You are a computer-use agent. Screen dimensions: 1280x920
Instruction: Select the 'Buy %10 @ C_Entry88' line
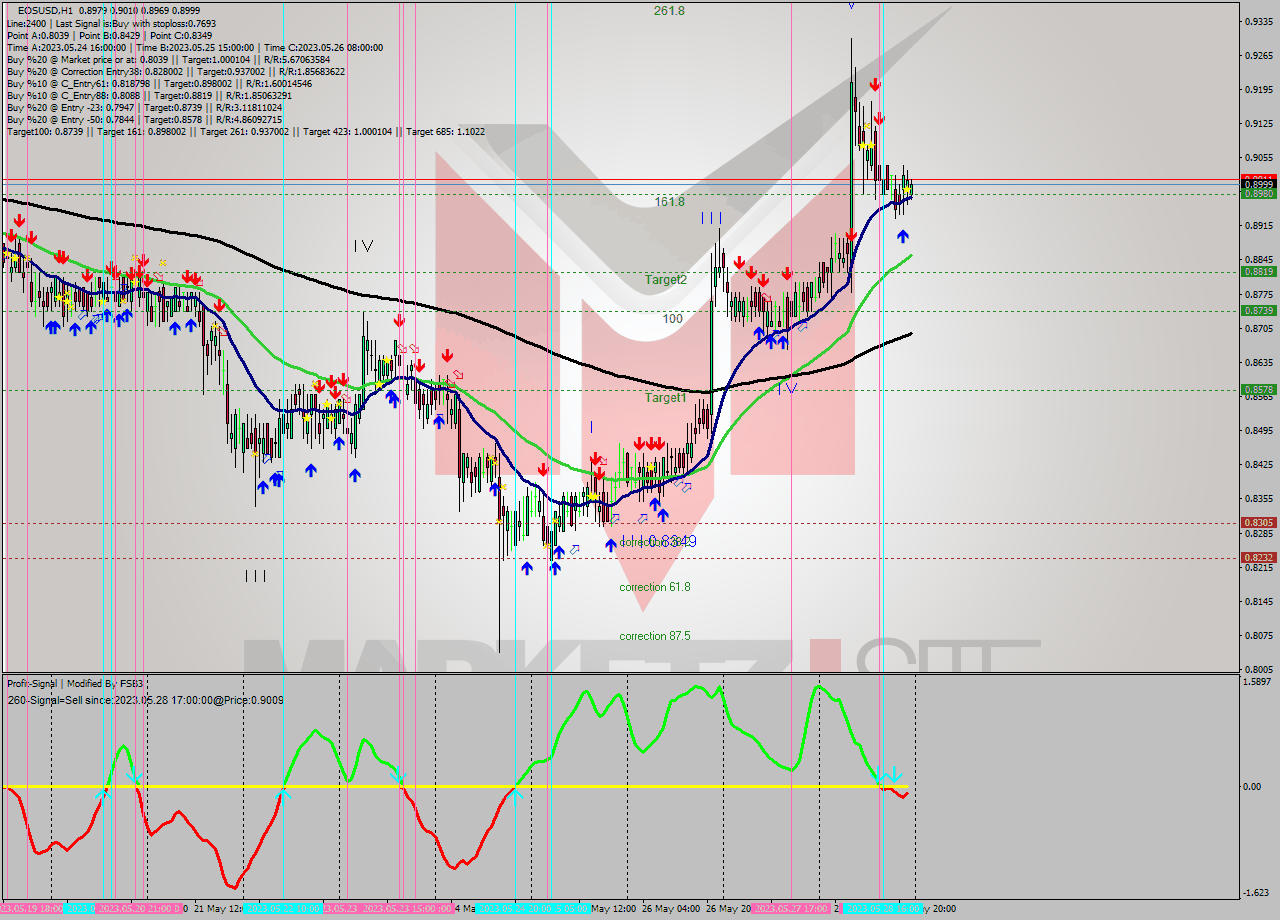147,95
